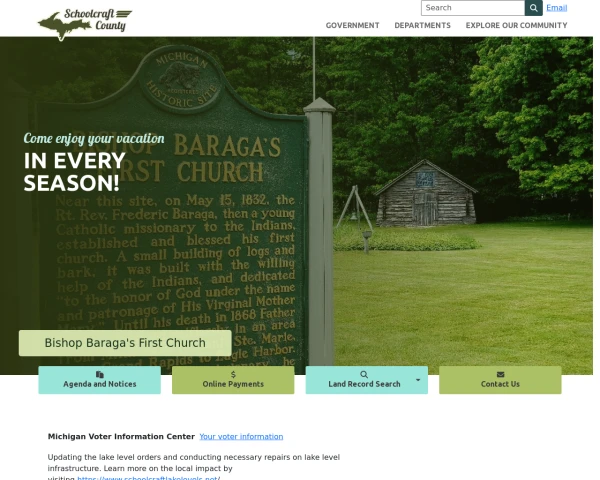Open the Email link
600x480 pixels.
(556, 8)
